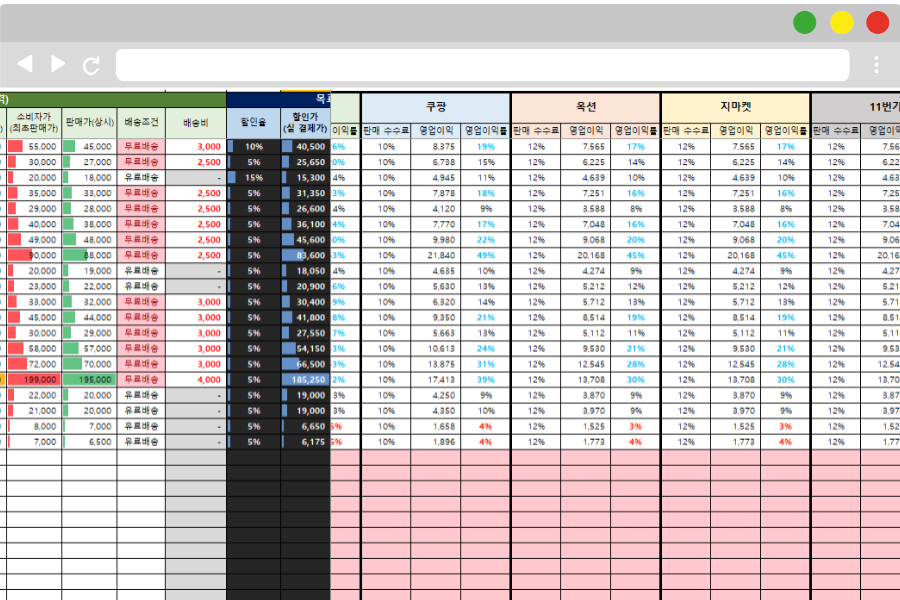Viewport: 900px width, 600px height.
Task: Click 무료배송 cell in the 55,000 row
Action: (x=141, y=146)
